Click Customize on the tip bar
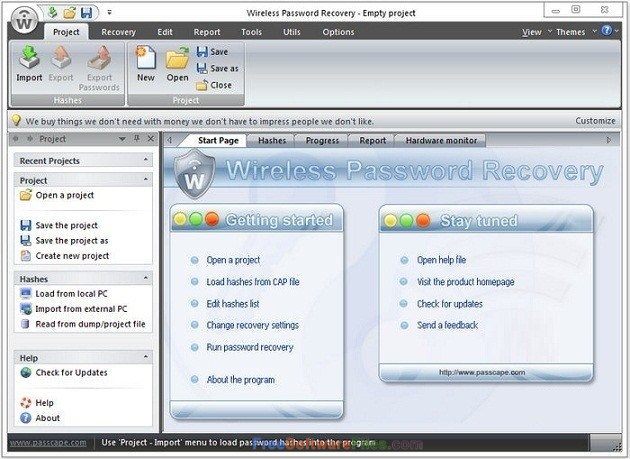 point(595,121)
